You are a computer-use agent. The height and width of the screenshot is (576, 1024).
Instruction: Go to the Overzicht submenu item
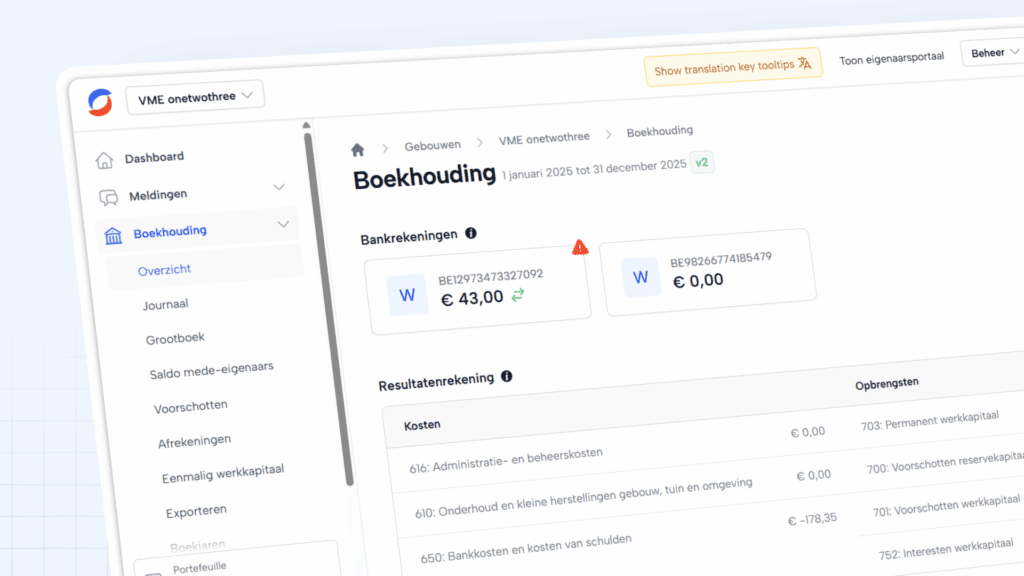click(x=164, y=270)
